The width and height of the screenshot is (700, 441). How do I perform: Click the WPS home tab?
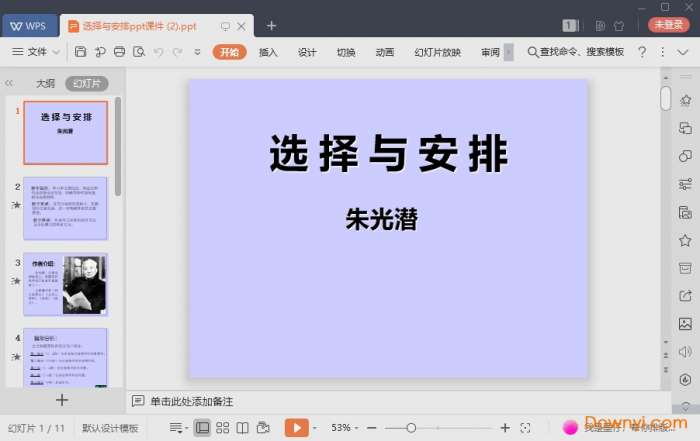coord(29,26)
